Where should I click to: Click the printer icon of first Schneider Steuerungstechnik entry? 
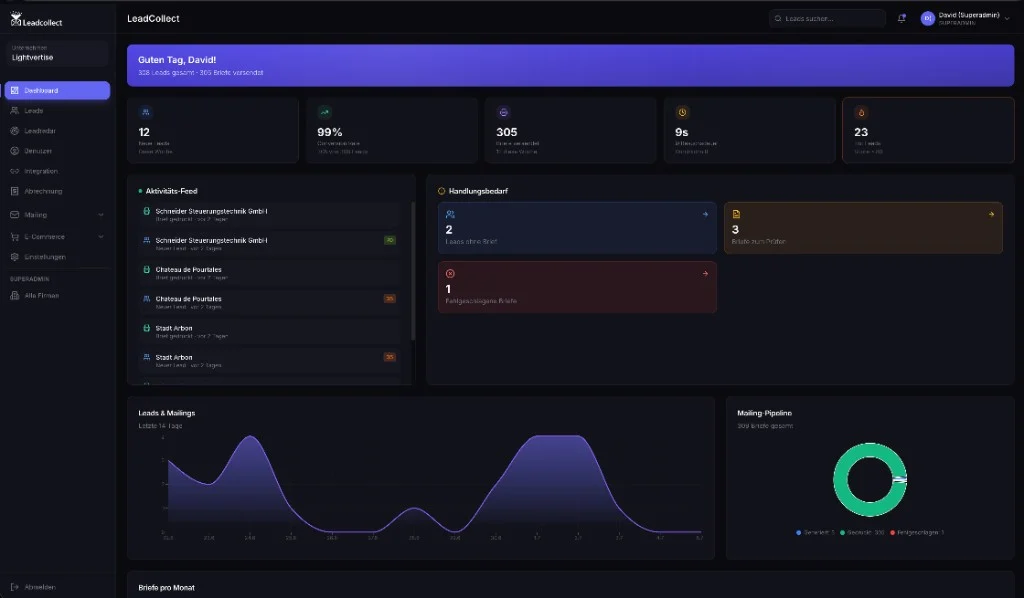146,212
